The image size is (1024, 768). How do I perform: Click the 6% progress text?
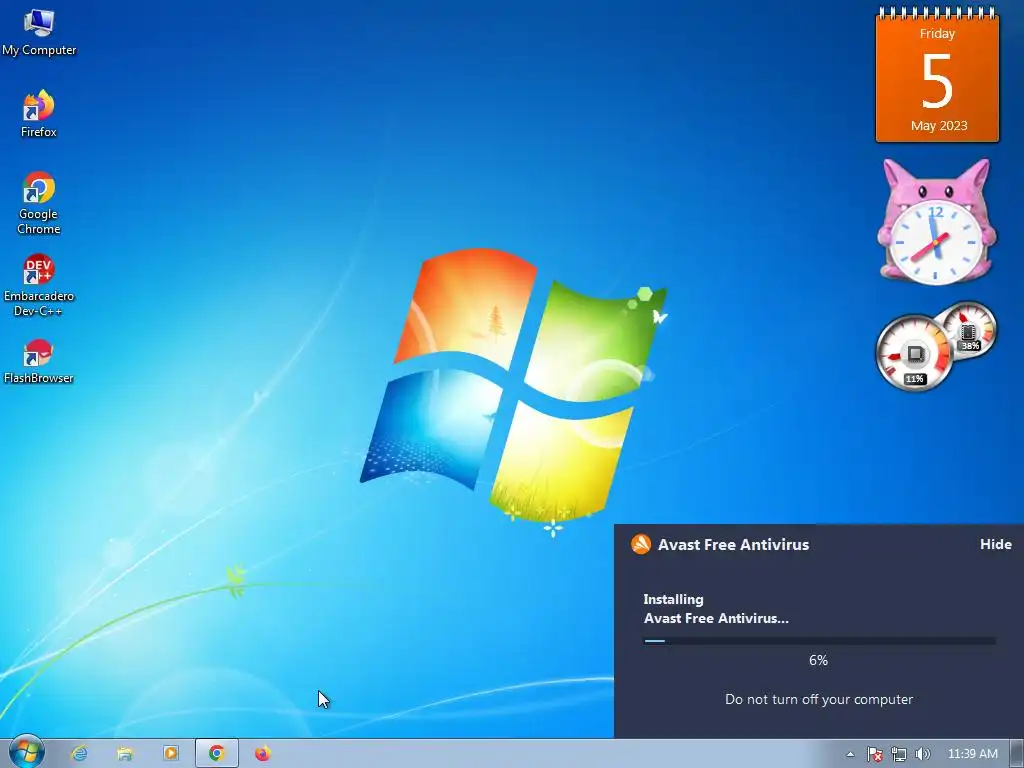point(818,660)
